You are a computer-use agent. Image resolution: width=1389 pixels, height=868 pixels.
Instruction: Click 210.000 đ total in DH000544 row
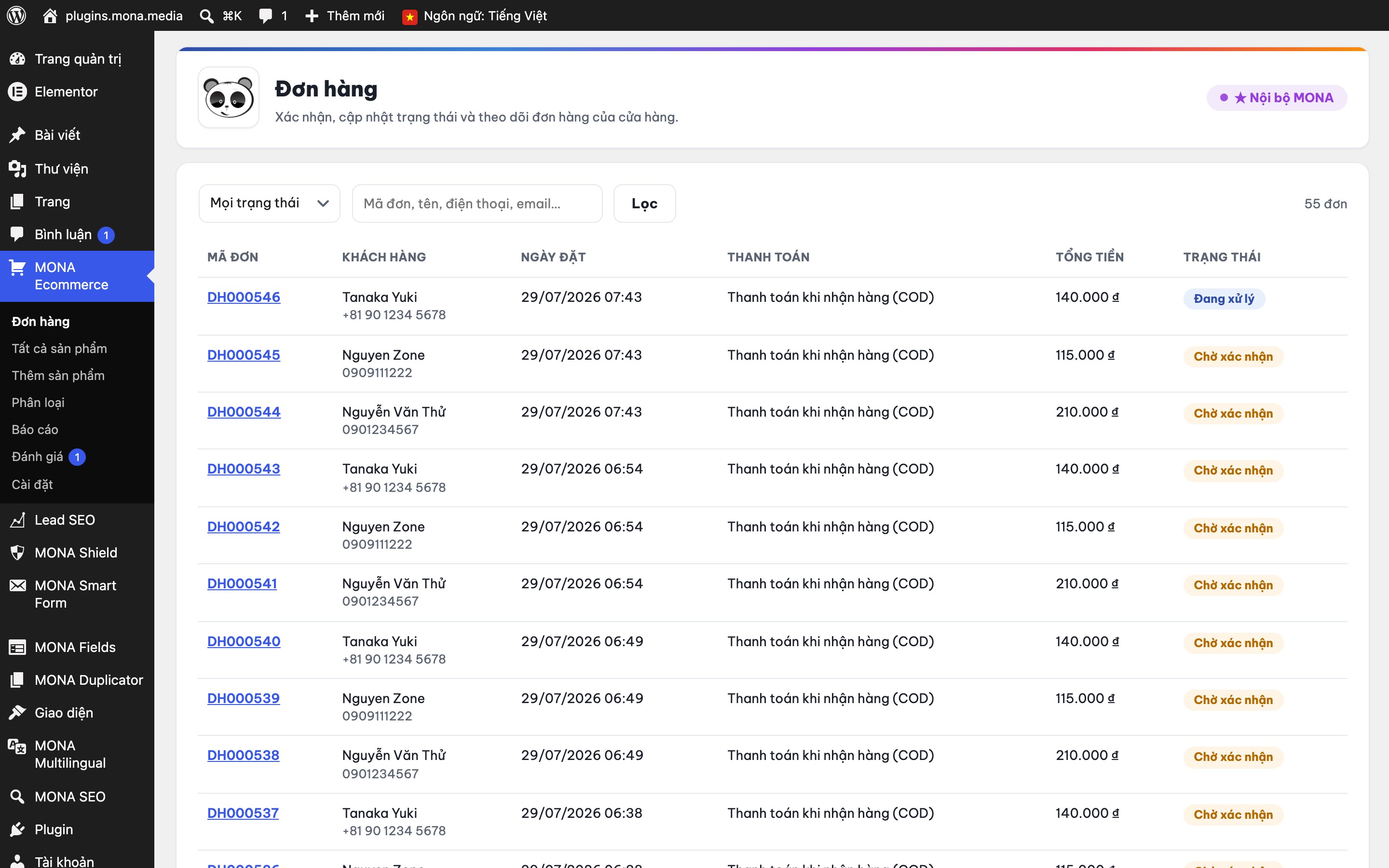pyautogui.click(x=1087, y=412)
